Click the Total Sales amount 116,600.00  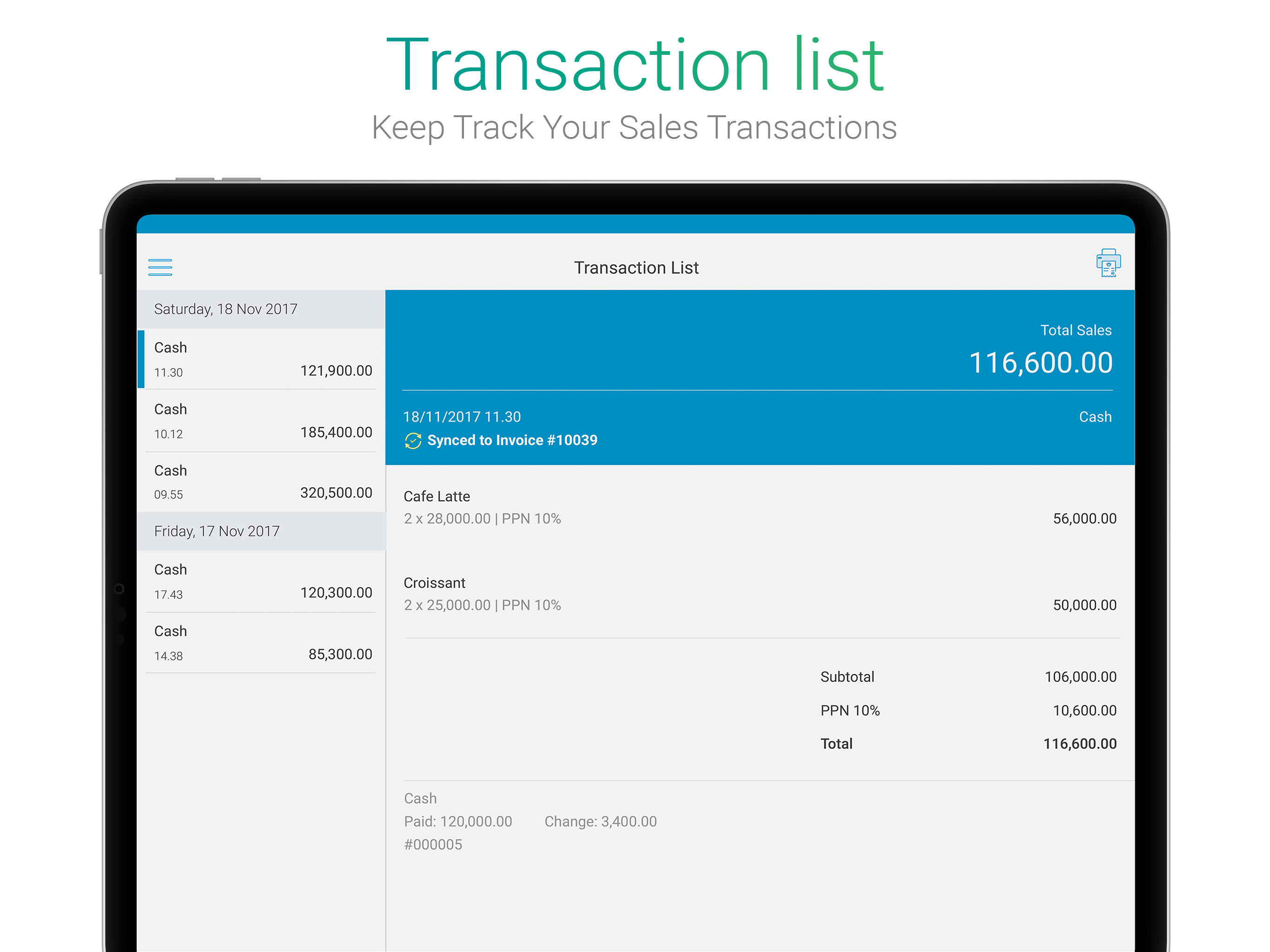tap(1040, 363)
